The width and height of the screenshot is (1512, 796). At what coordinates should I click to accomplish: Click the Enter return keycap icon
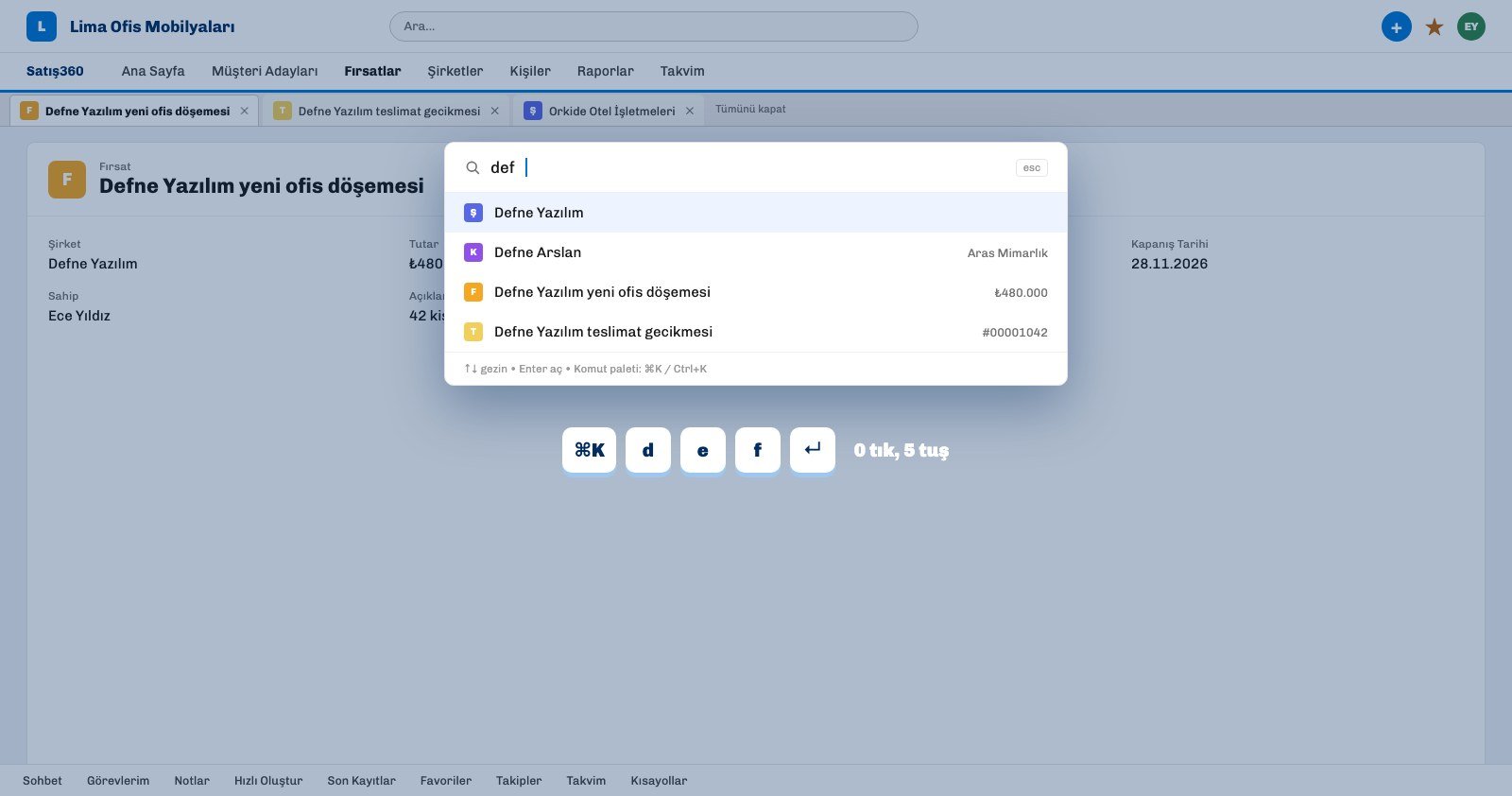[x=813, y=450]
